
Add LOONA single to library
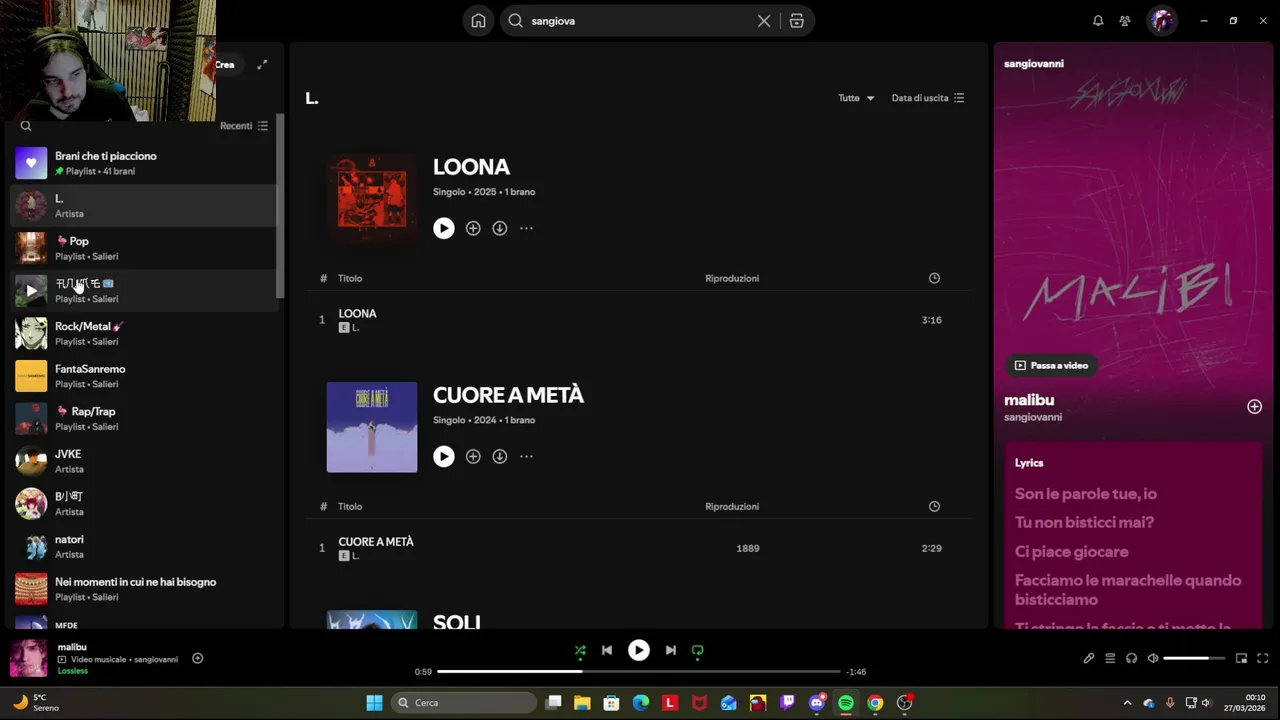pyautogui.click(x=473, y=228)
